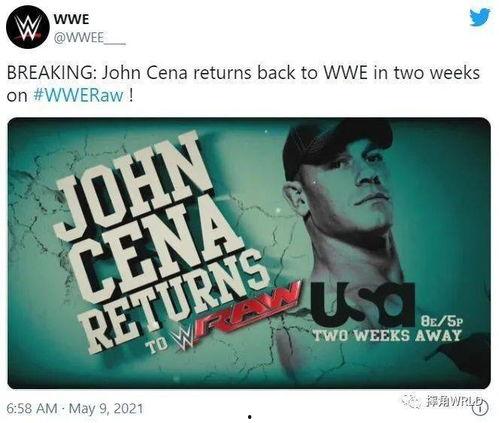The image size is (499, 423).
Task: Click the black USA network logo
Action: point(362,304)
